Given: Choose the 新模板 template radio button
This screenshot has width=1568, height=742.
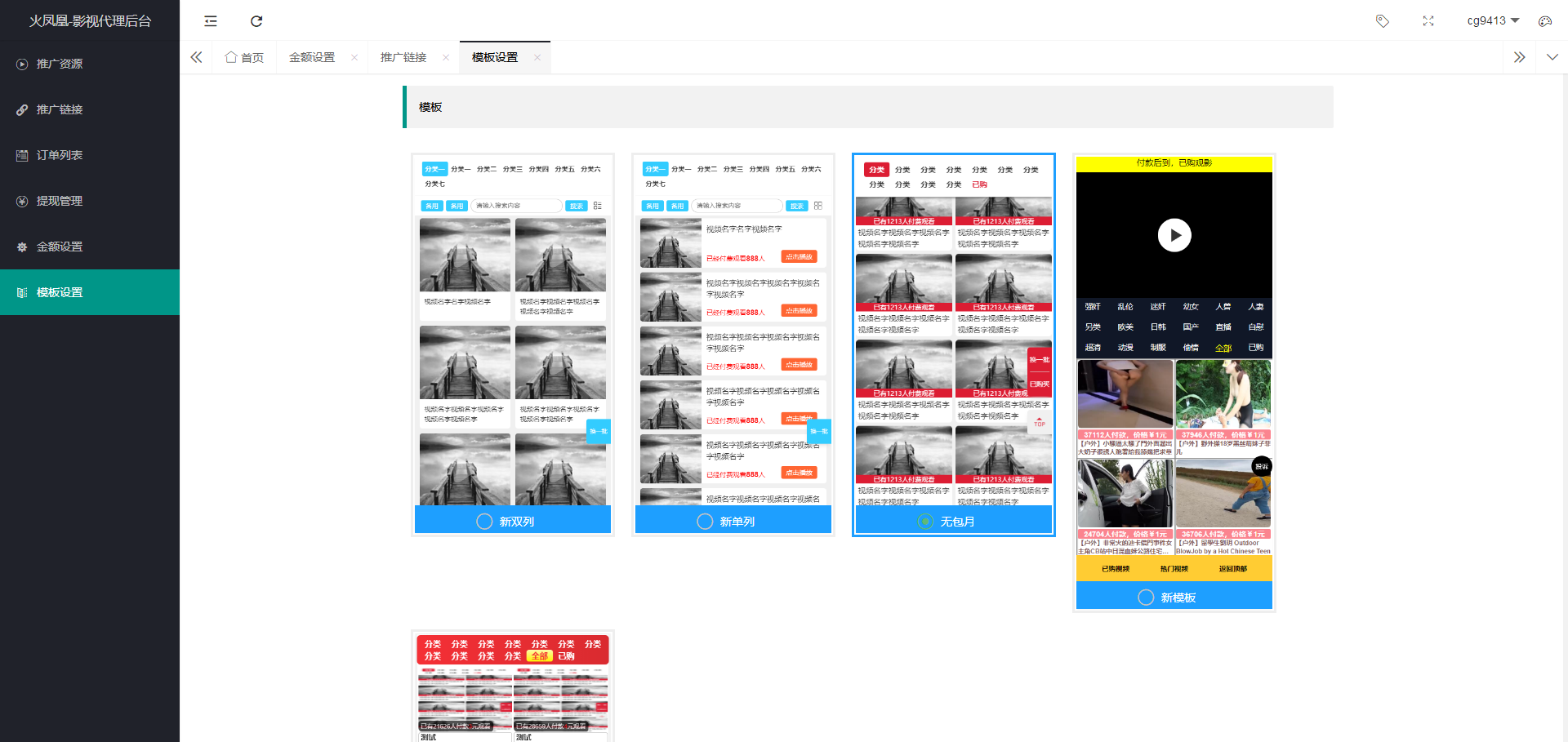Looking at the screenshot, I should tap(1146, 598).
